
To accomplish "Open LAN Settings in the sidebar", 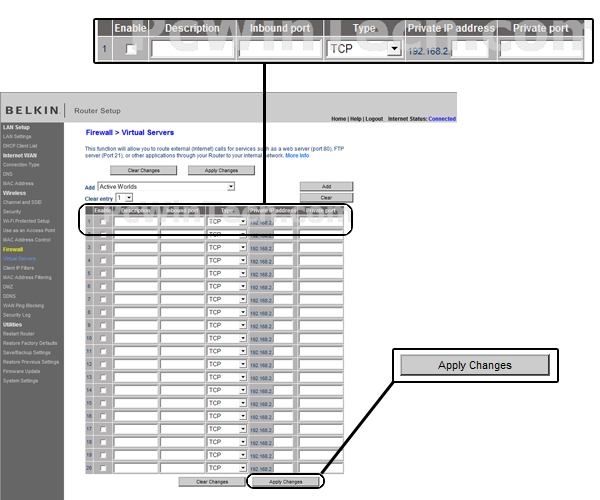I will coord(17,137).
